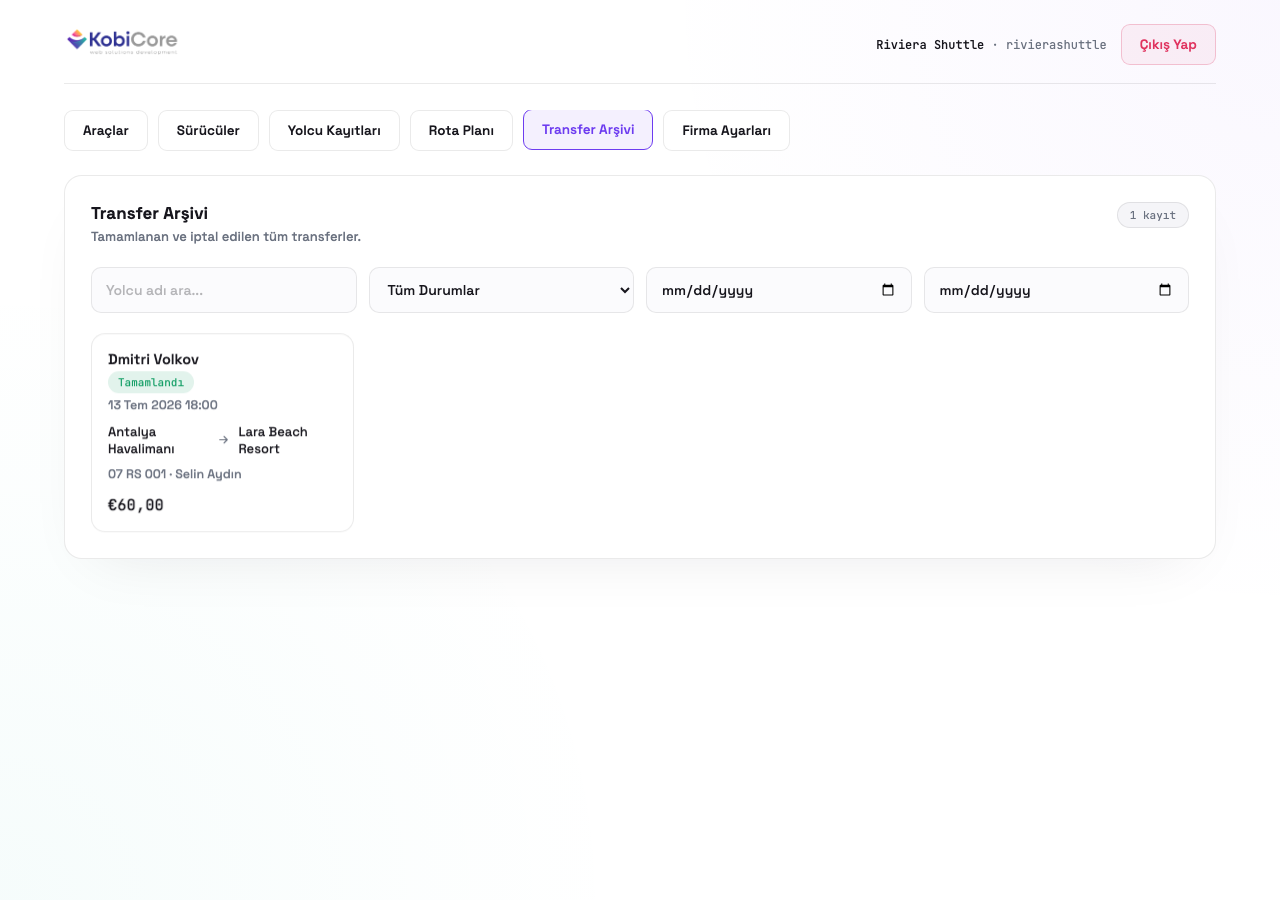Open the Dmitri Volkov transfer card

(x=222, y=432)
